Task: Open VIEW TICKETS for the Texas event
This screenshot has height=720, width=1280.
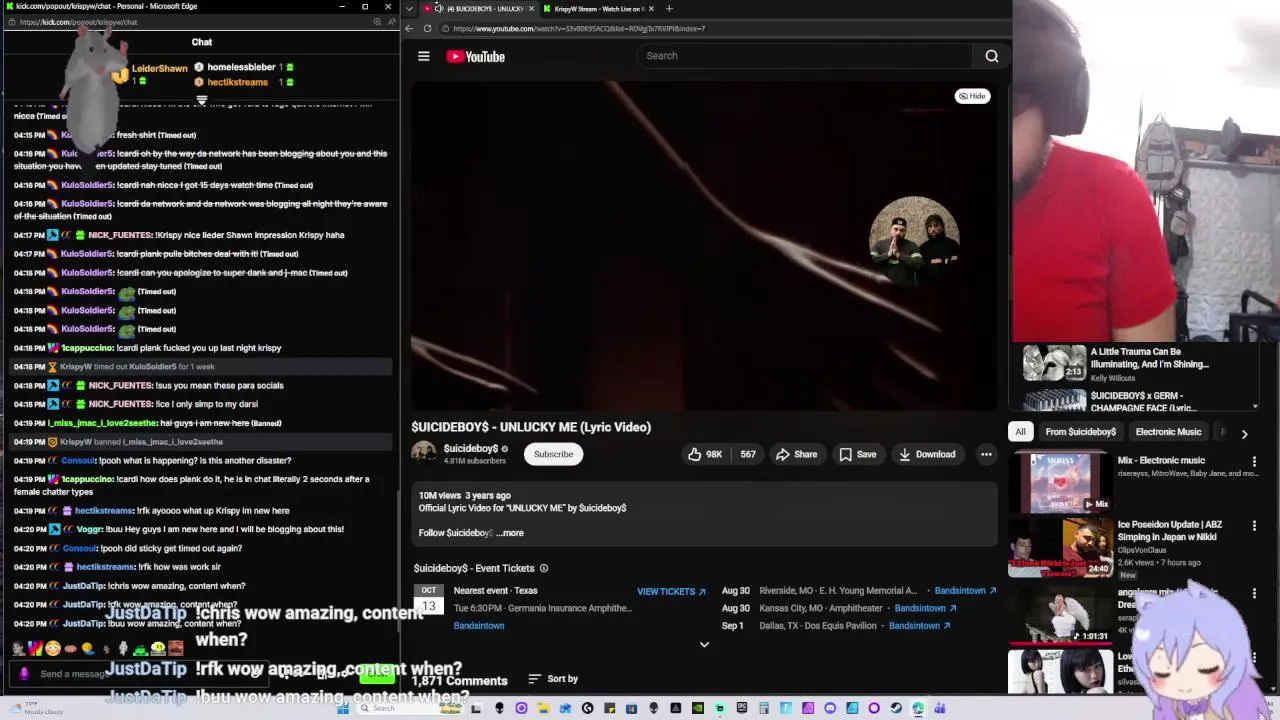Action: [671, 591]
